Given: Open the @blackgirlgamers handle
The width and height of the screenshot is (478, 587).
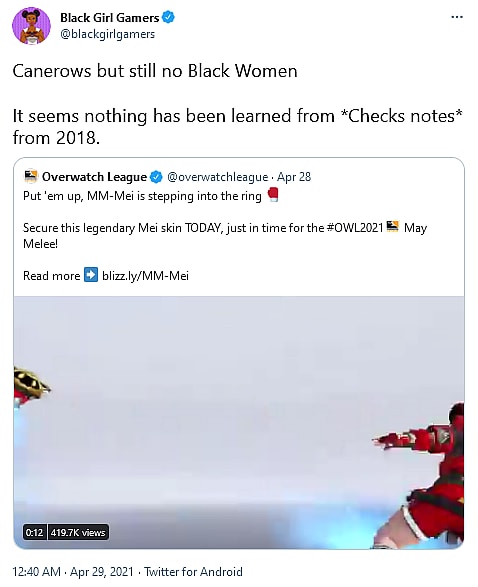Looking at the screenshot, I should 107,34.
